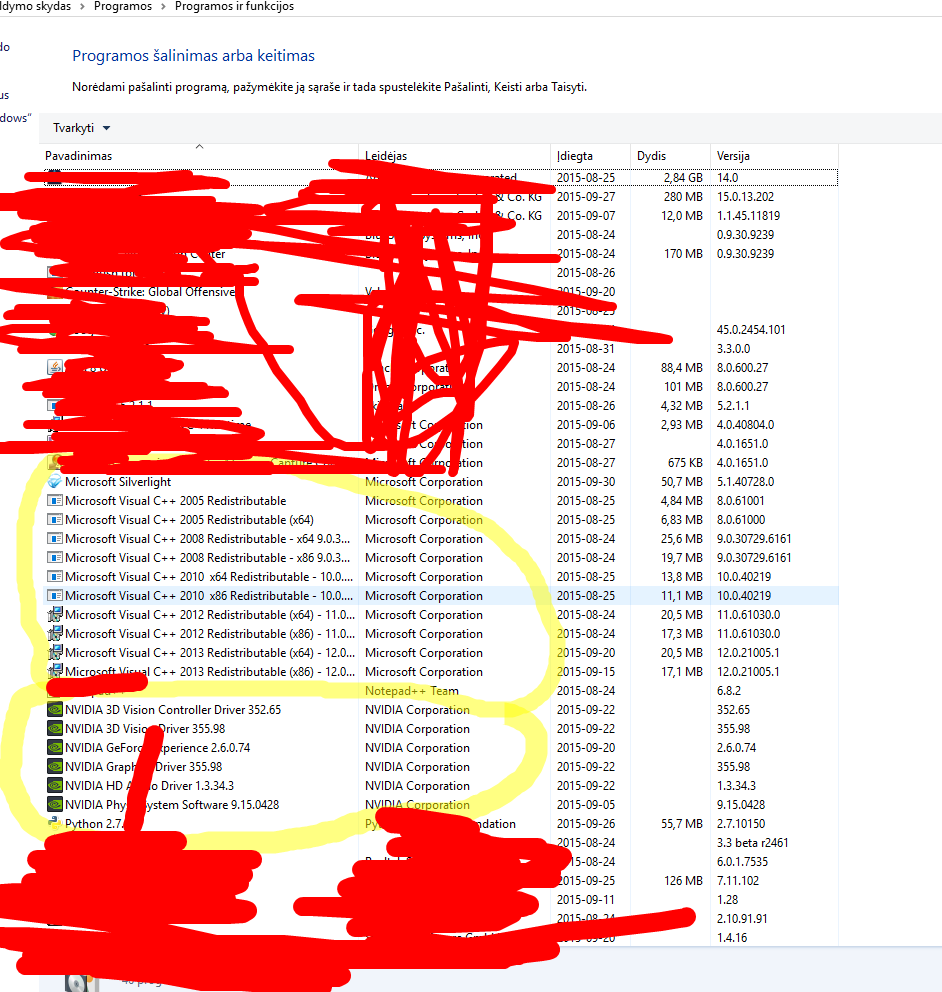This screenshot has height=992, width=942.
Task: Click the Python 2.7 program icon
Action: coord(55,824)
